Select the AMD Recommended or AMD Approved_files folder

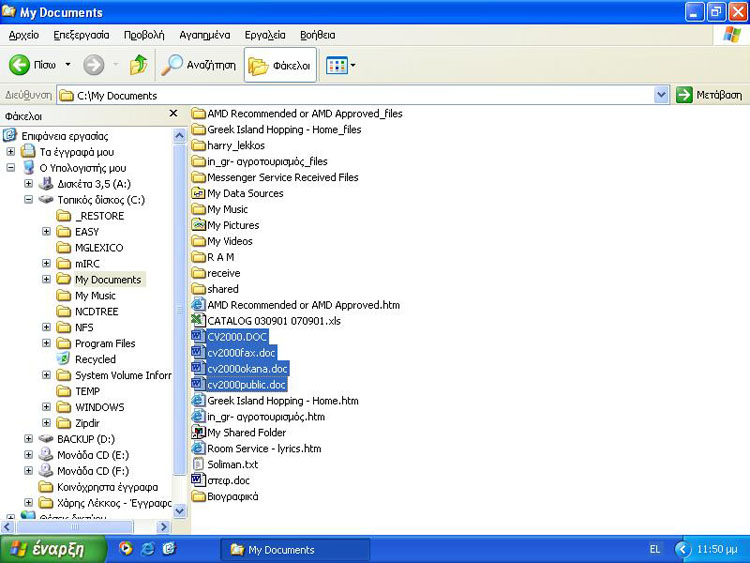pyautogui.click(x=297, y=114)
